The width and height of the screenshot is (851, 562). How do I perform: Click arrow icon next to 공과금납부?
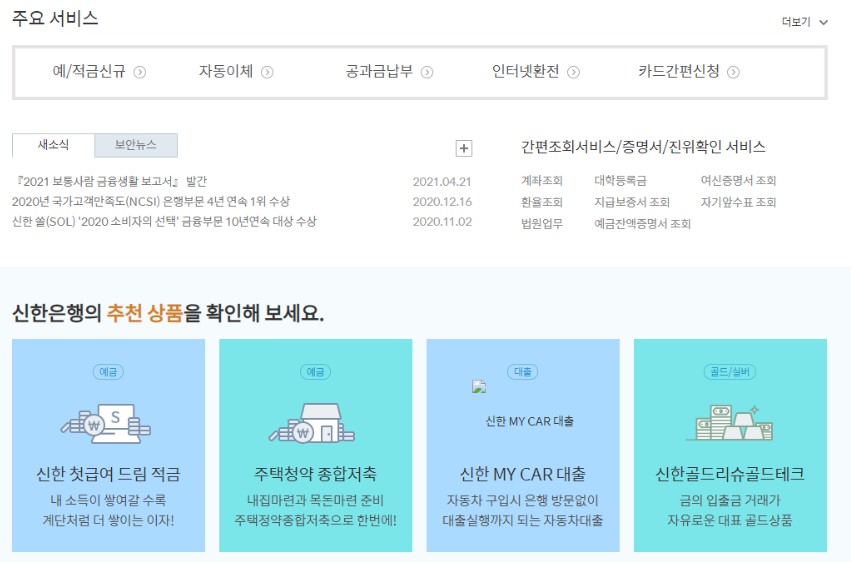coord(427,72)
